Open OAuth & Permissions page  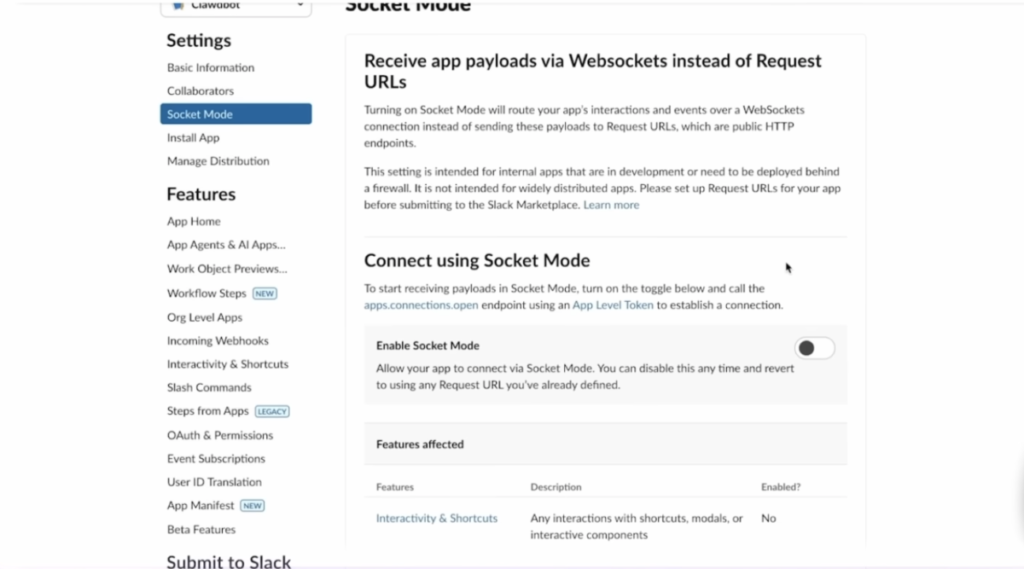point(220,435)
